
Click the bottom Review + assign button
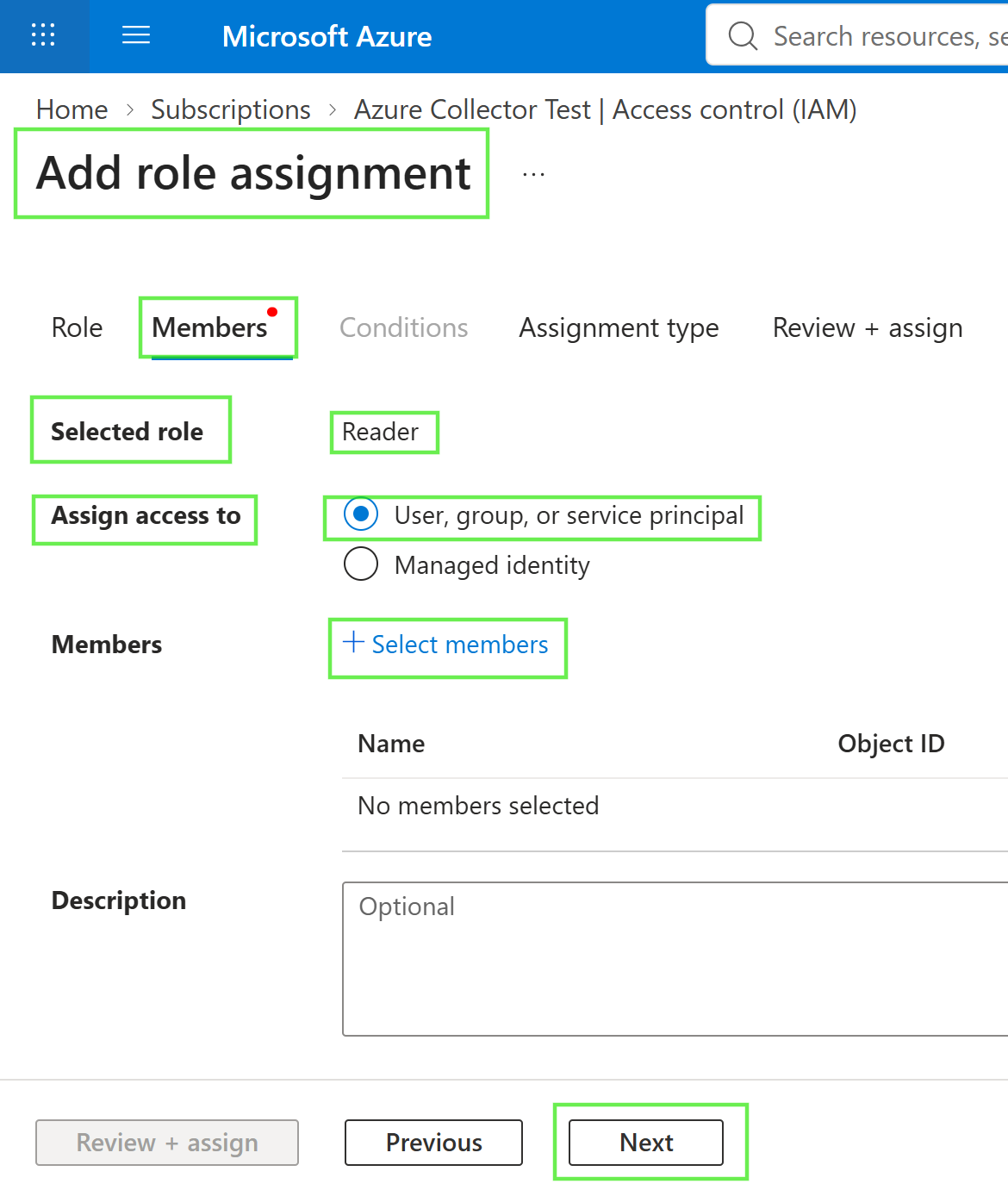coord(167,1143)
